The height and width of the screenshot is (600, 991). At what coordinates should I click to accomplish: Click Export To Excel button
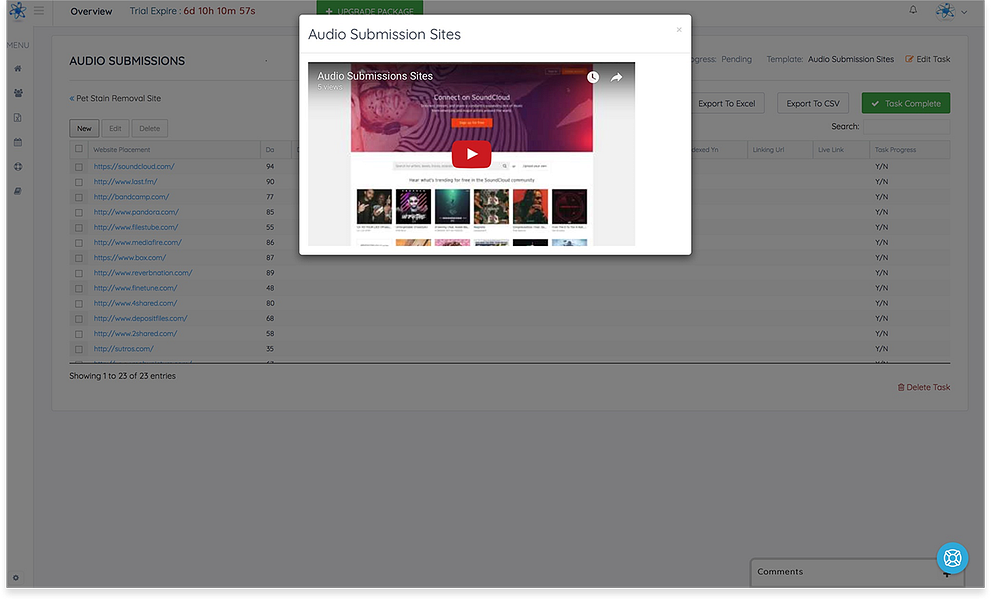(x=726, y=103)
